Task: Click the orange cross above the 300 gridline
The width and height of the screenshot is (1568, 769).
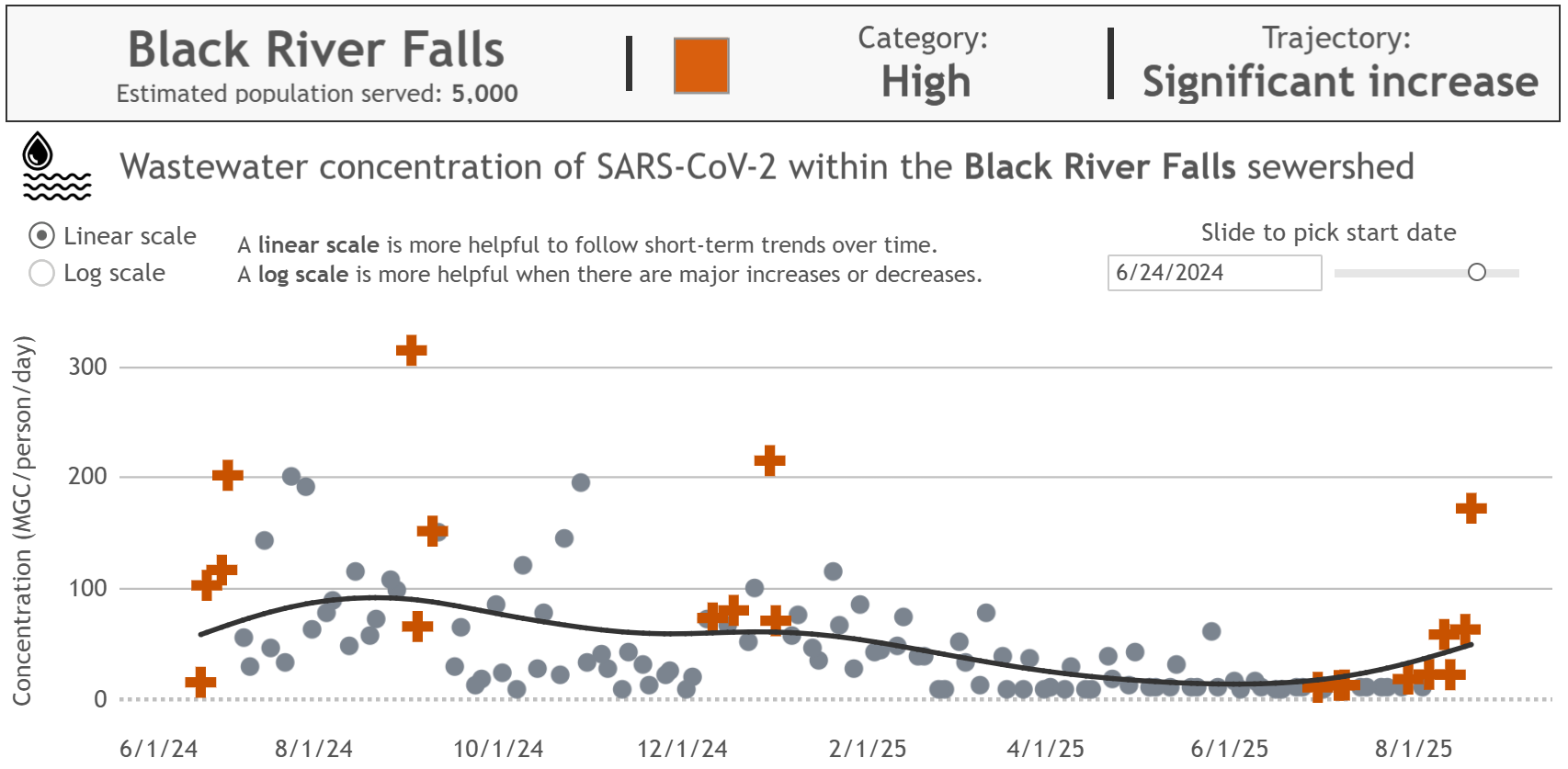Action: (x=411, y=349)
